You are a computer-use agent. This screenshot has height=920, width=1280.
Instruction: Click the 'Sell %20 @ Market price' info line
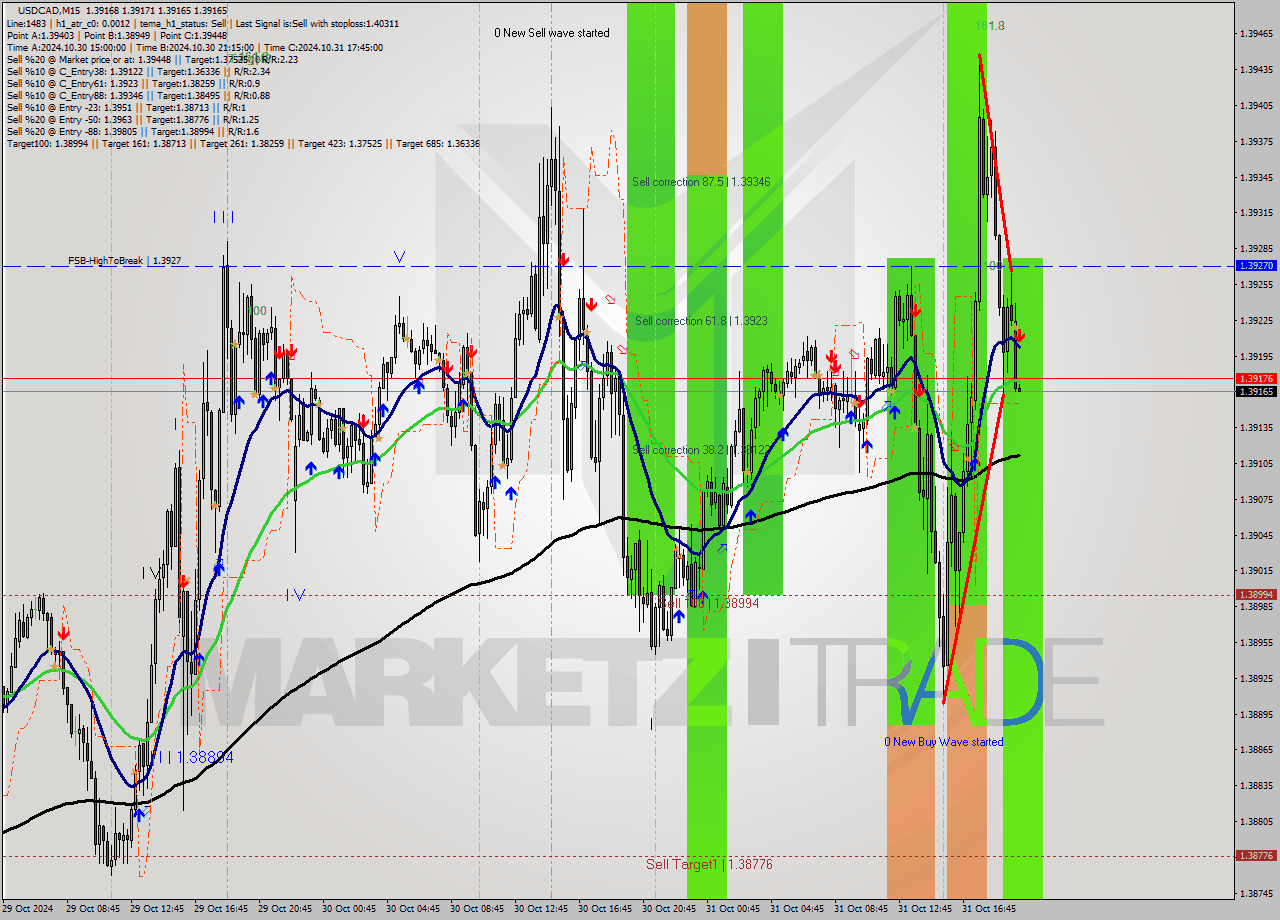click(x=152, y=59)
